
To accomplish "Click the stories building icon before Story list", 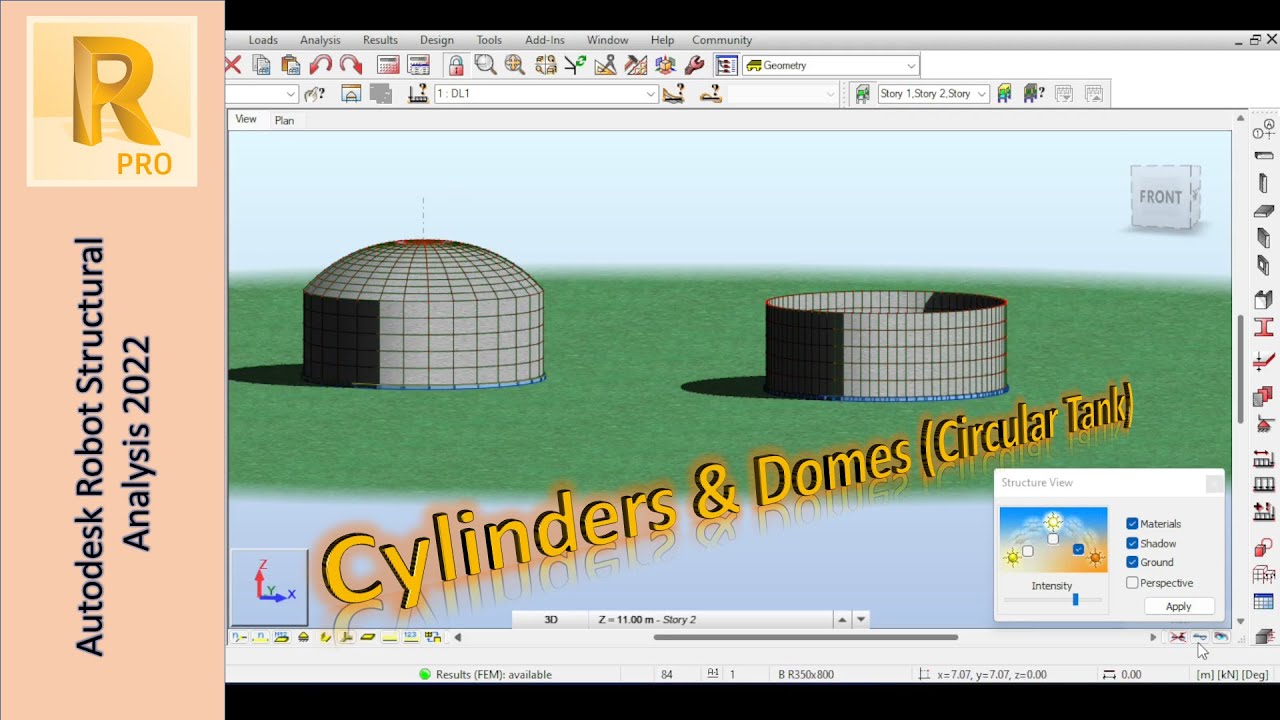I will (x=862, y=93).
